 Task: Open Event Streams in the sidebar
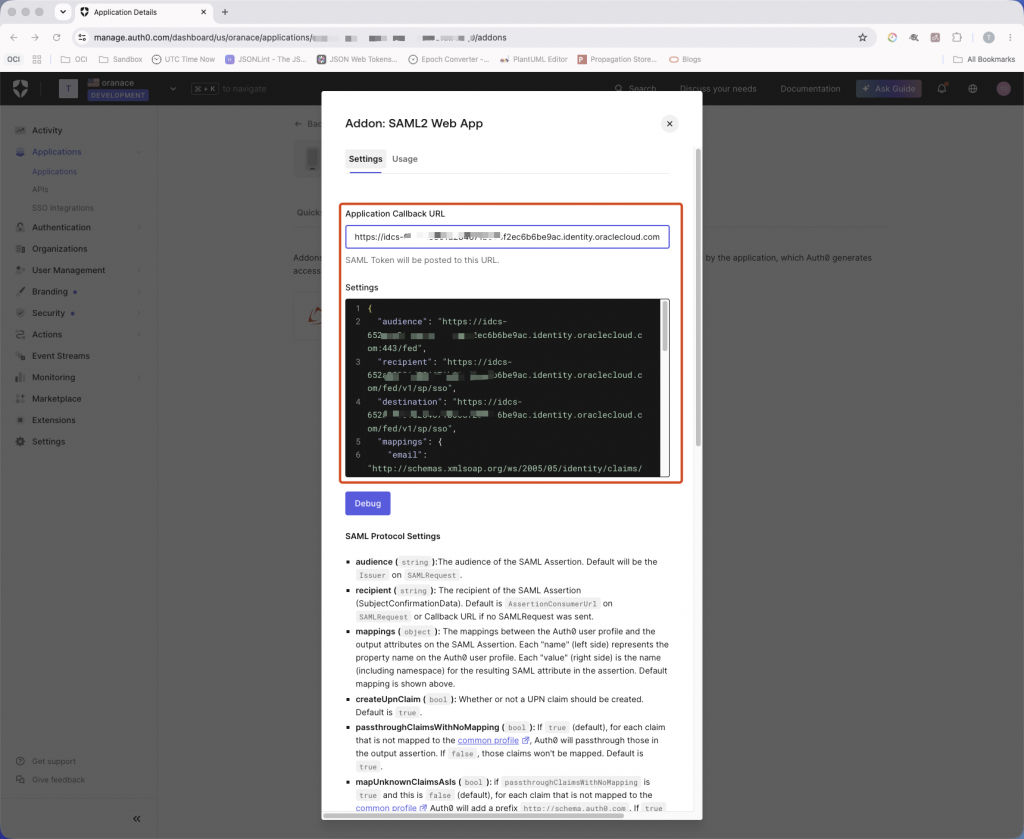click(x=61, y=356)
